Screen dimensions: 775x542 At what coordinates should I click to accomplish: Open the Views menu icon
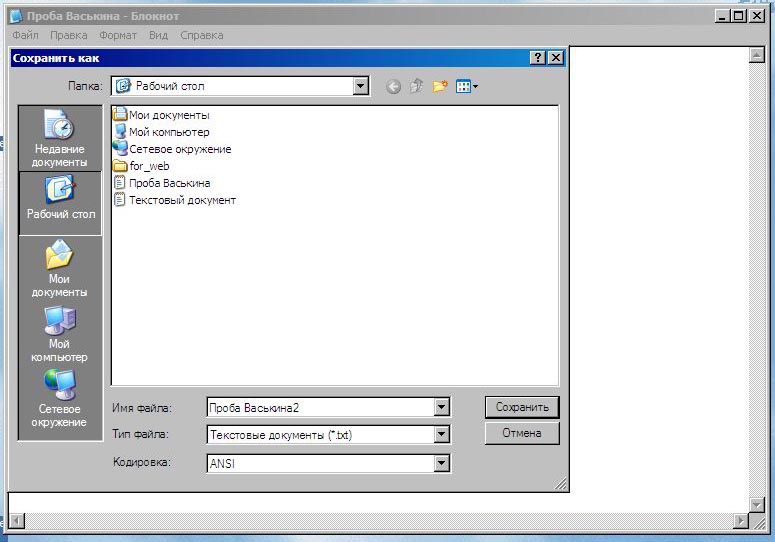pos(467,87)
